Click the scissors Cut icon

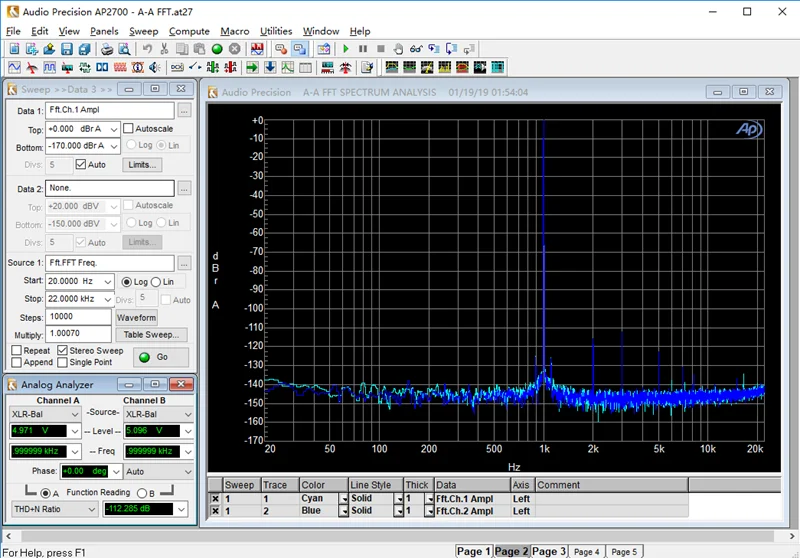click(164, 49)
